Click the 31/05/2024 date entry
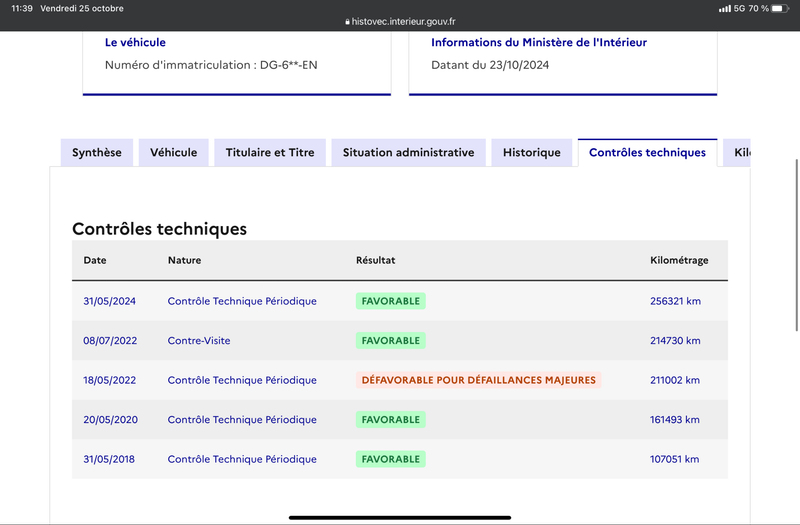 point(110,301)
